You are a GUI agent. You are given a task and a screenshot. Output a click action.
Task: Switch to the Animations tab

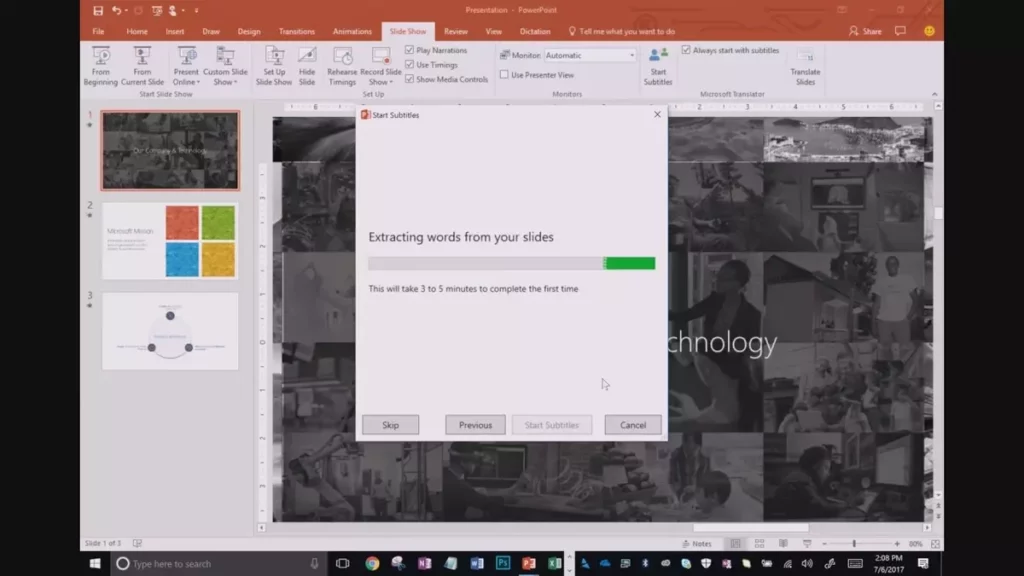(352, 31)
